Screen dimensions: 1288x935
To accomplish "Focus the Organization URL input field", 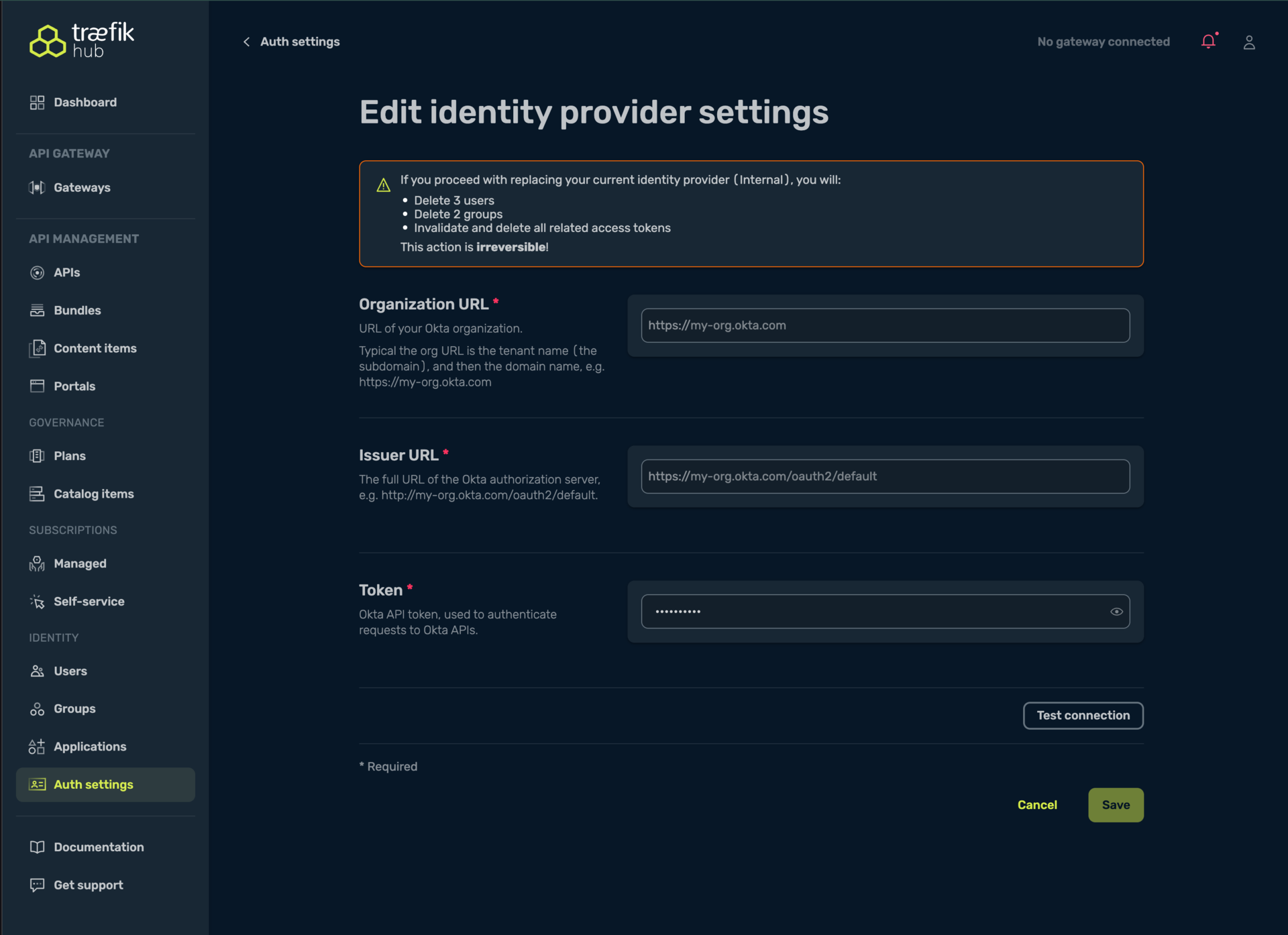I will (x=885, y=325).
